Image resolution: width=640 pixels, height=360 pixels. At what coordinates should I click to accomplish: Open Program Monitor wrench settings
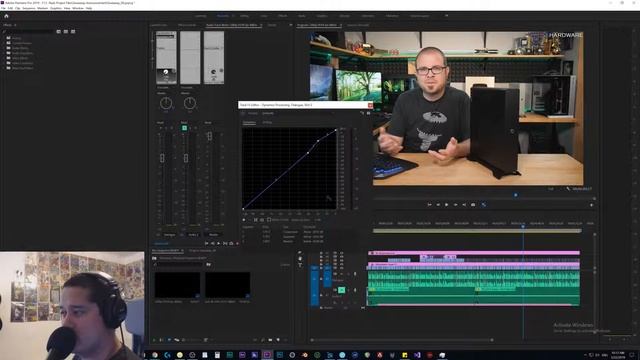click(569, 189)
